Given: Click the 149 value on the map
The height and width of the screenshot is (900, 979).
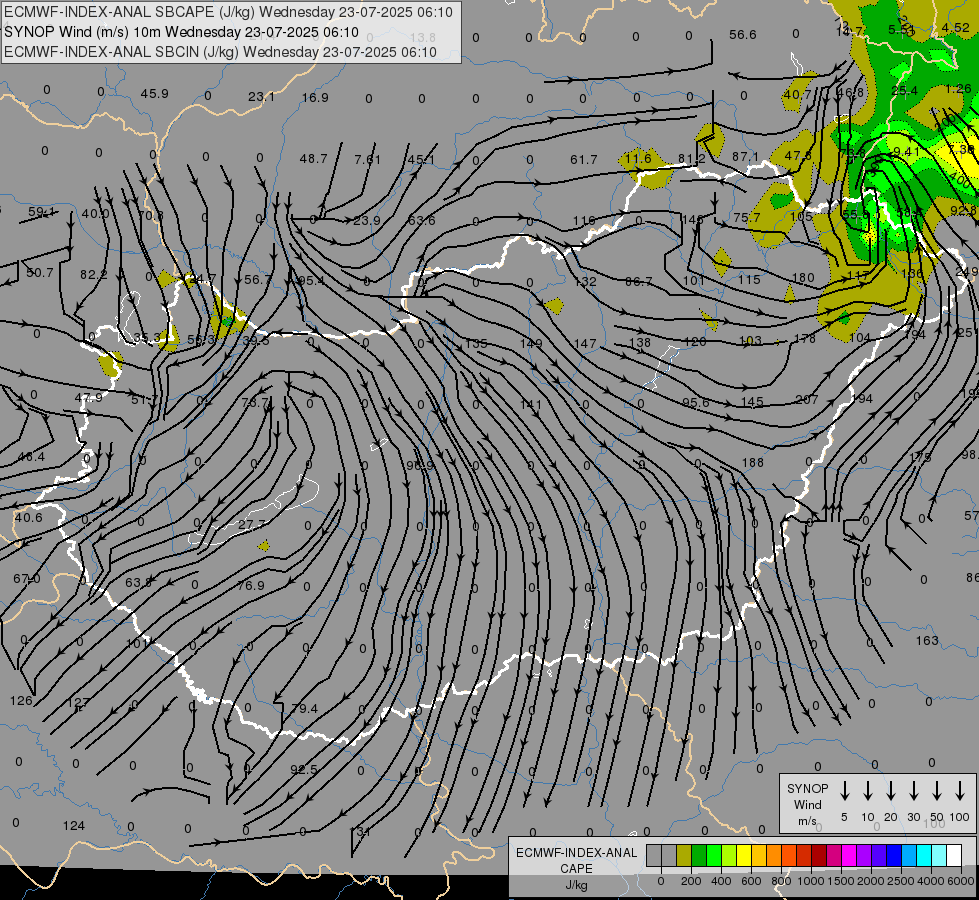Looking at the screenshot, I should [x=531, y=344].
